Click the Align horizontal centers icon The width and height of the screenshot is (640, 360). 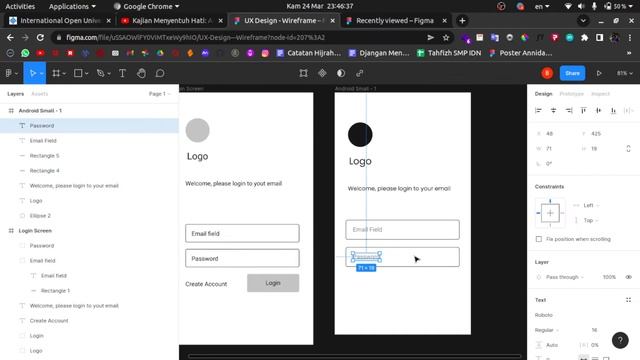point(553,111)
